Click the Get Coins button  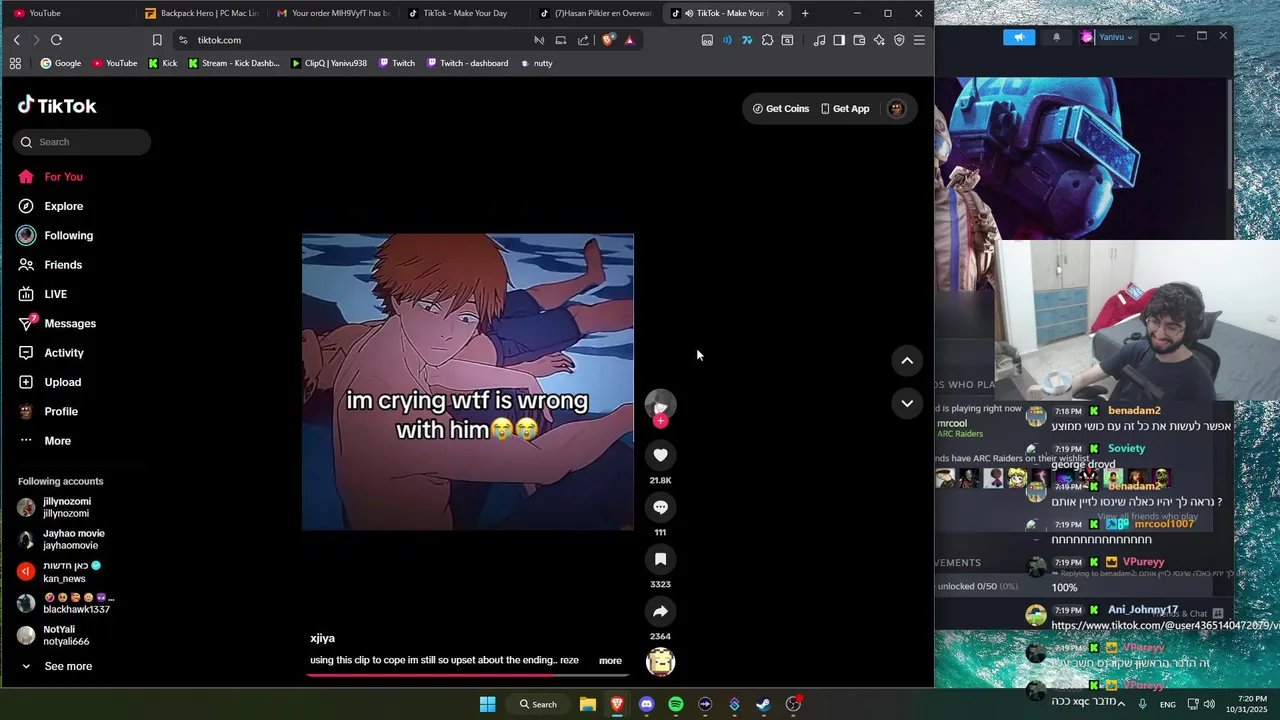(781, 109)
